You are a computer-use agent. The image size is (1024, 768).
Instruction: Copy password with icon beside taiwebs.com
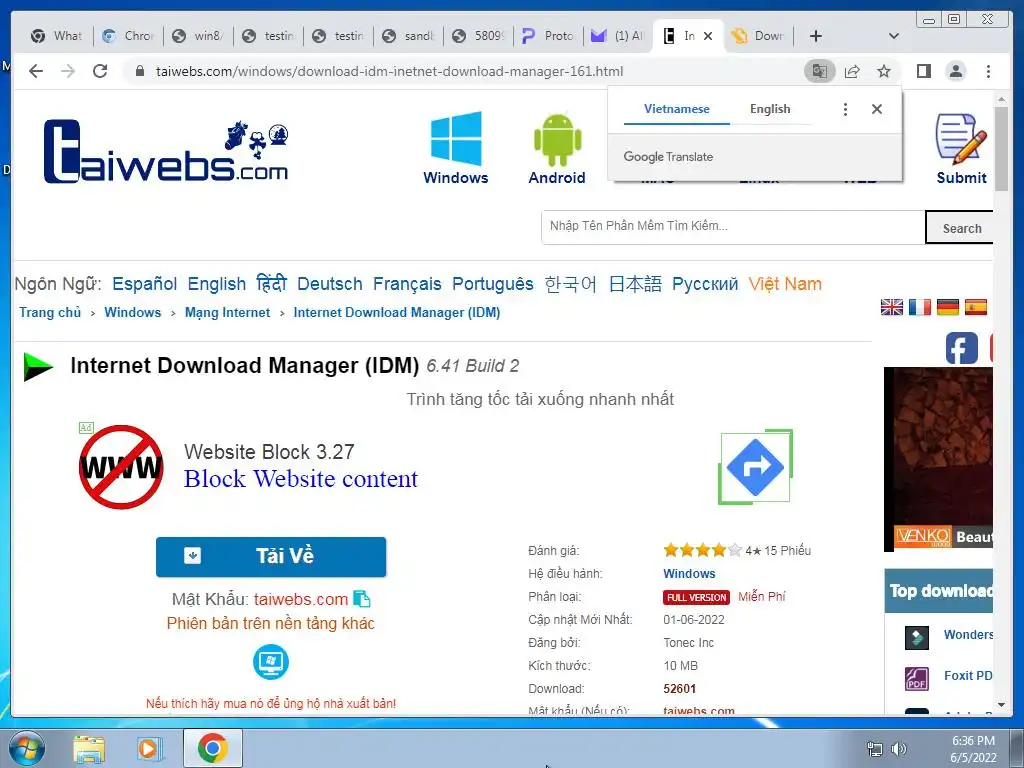tap(361, 598)
